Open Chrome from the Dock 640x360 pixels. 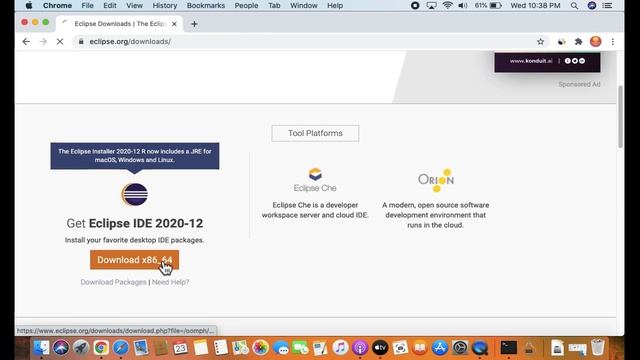pyautogui.click(x=101, y=348)
